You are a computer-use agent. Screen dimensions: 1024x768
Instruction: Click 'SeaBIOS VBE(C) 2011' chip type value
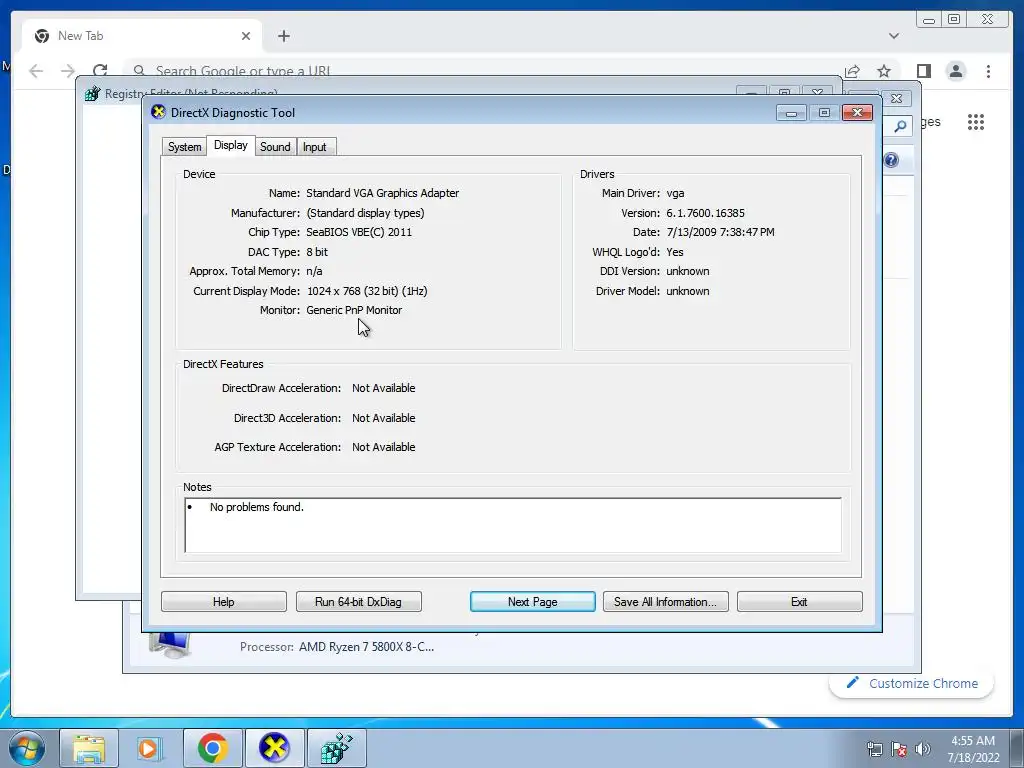pyautogui.click(x=359, y=232)
